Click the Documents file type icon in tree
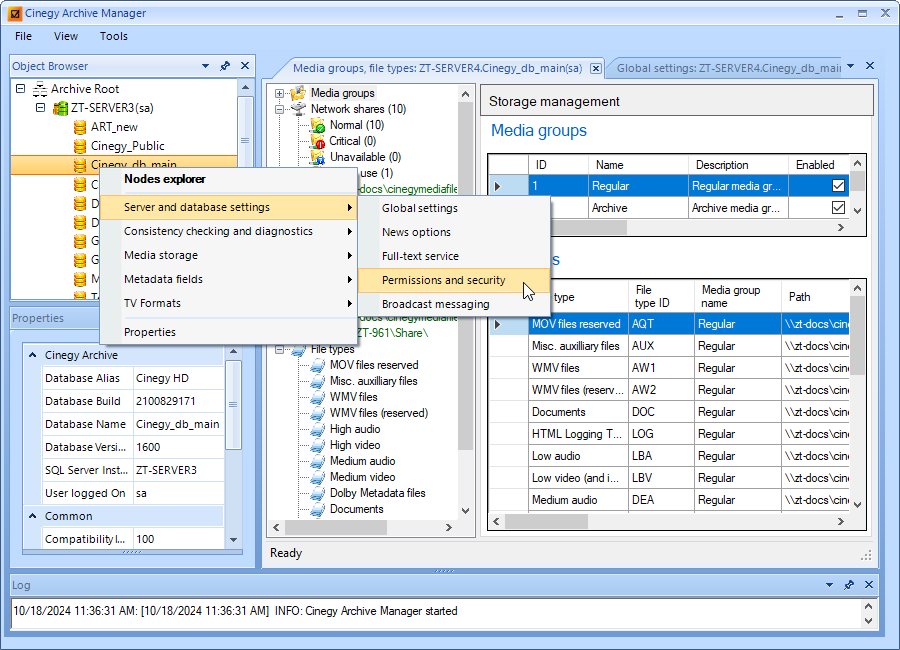 click(317, 509)
